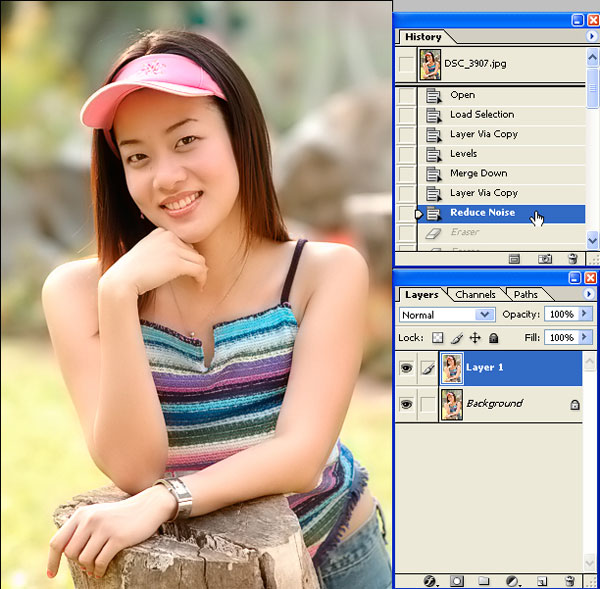Select the Layers tab
The width and height of the screenshot is (600, 589).
click(x=421, y=295)
